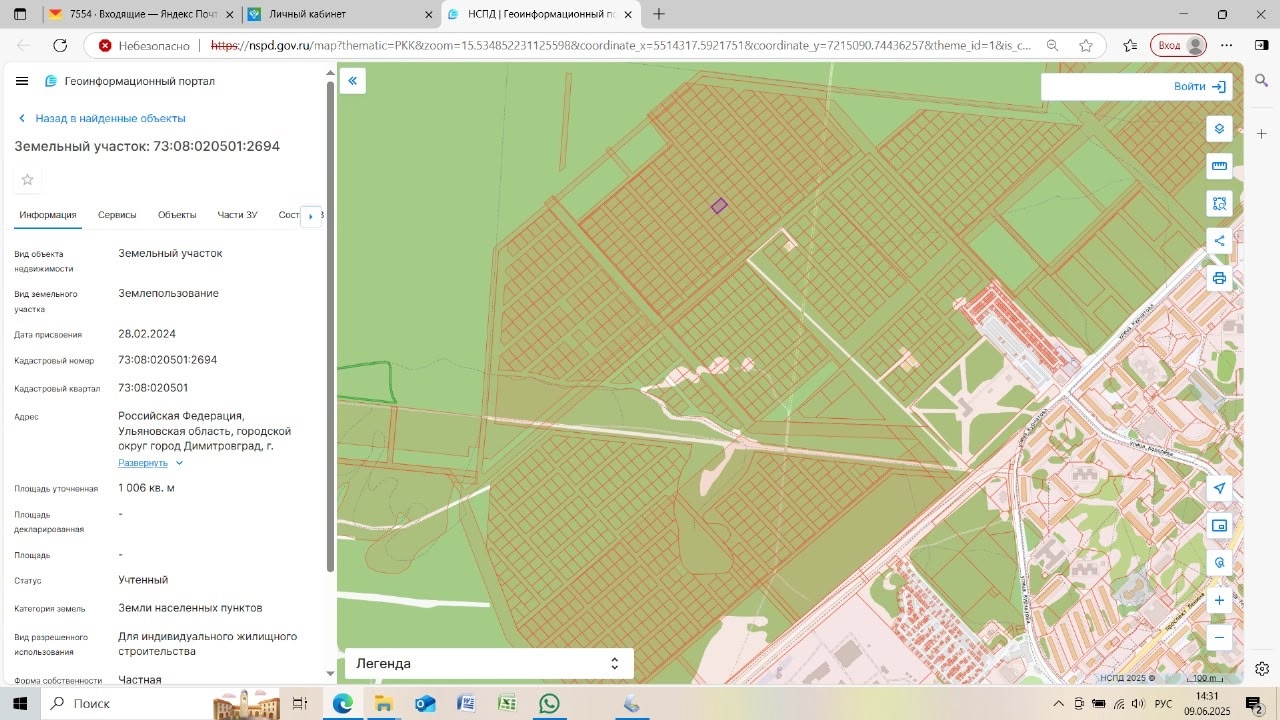Print the map using printer icon
The width and height of the screenshot is (1280, 720).
pos(1219,278)
